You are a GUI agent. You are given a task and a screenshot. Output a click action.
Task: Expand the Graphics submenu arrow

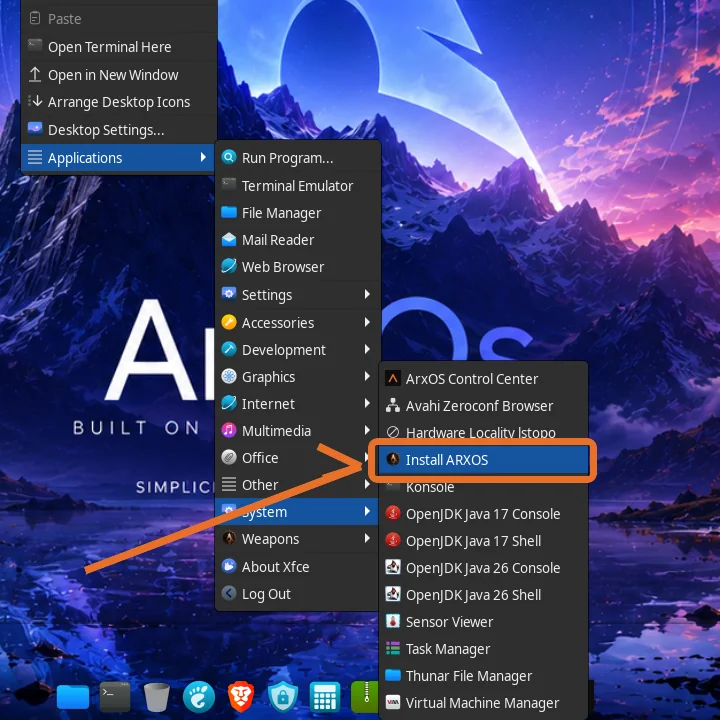click(x=367, y=377)
